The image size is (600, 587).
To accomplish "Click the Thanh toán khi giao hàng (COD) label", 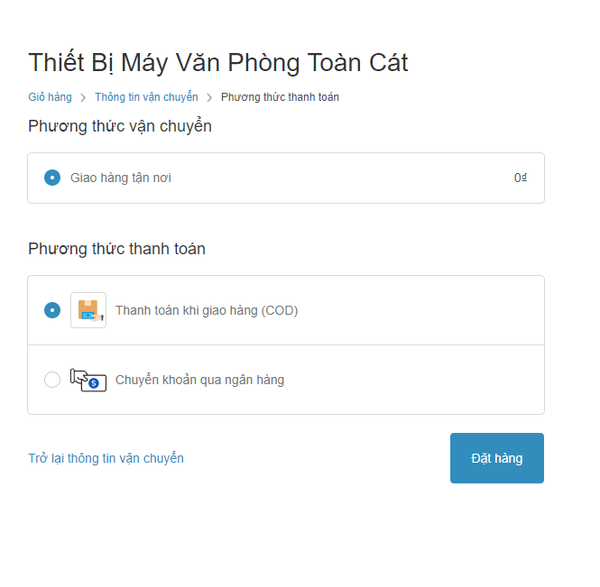I will (207, 310).
